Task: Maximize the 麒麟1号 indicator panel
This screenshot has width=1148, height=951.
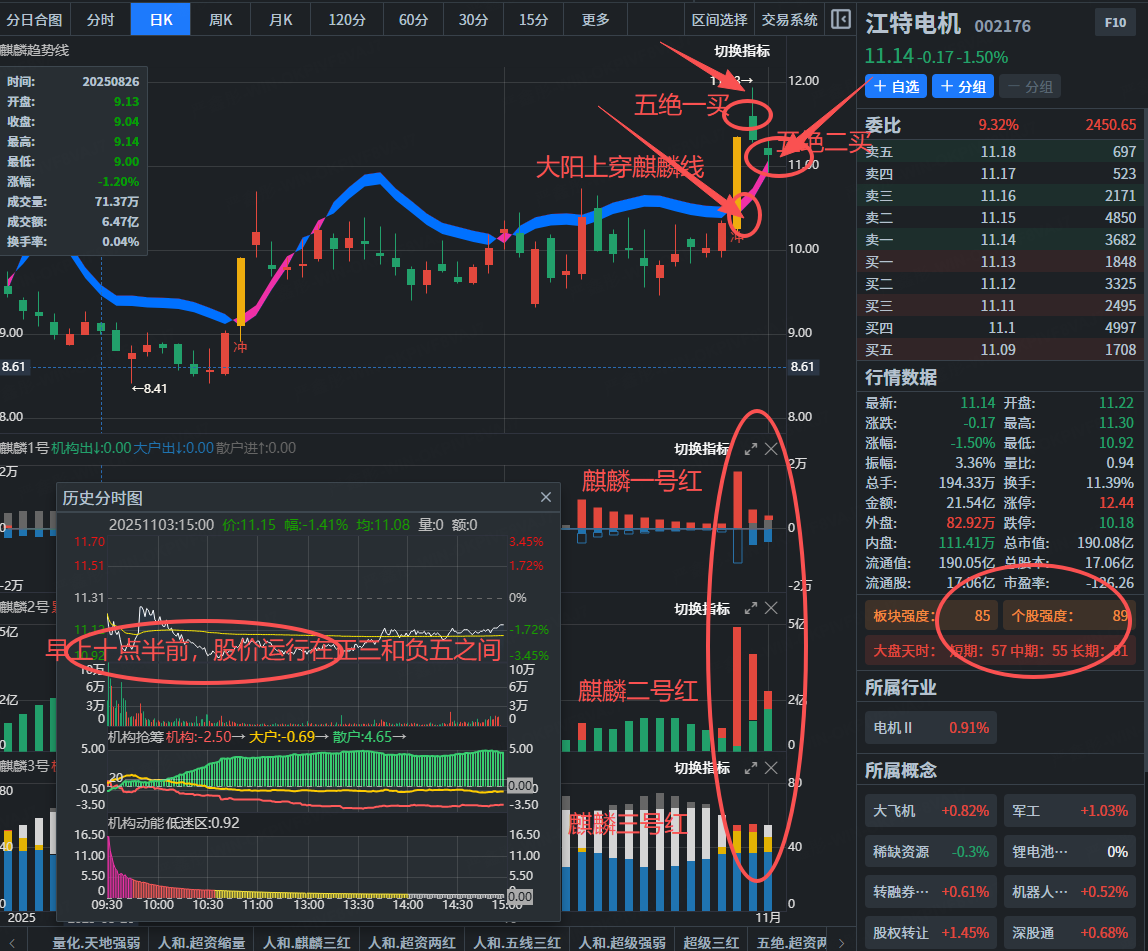Action: [750, 449]
